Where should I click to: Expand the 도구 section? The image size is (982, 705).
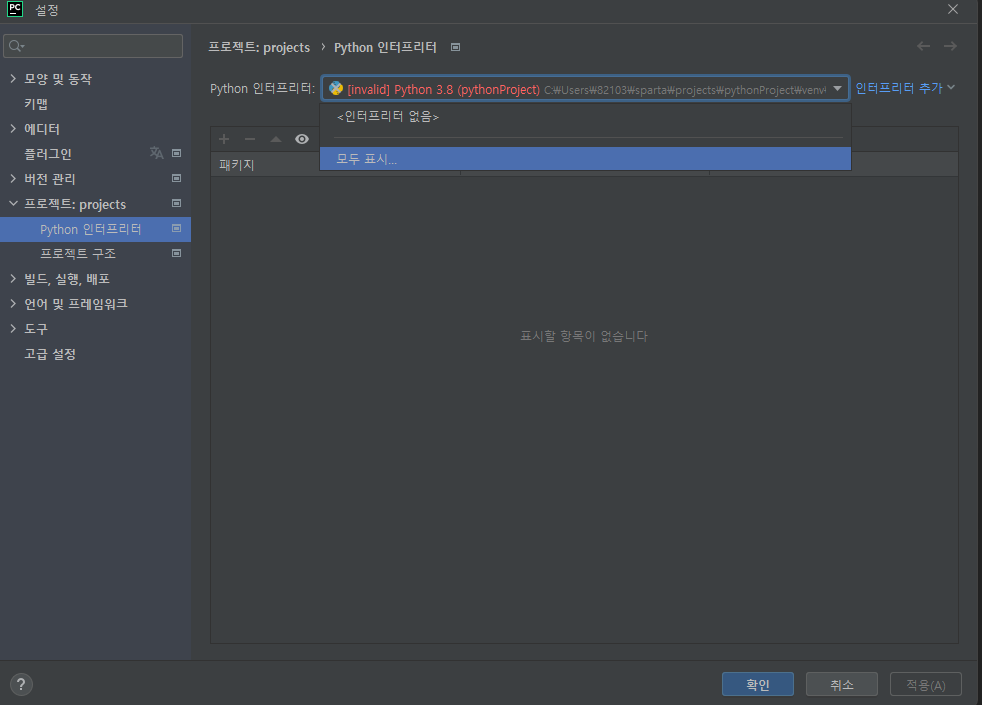[x=13, y=329]
